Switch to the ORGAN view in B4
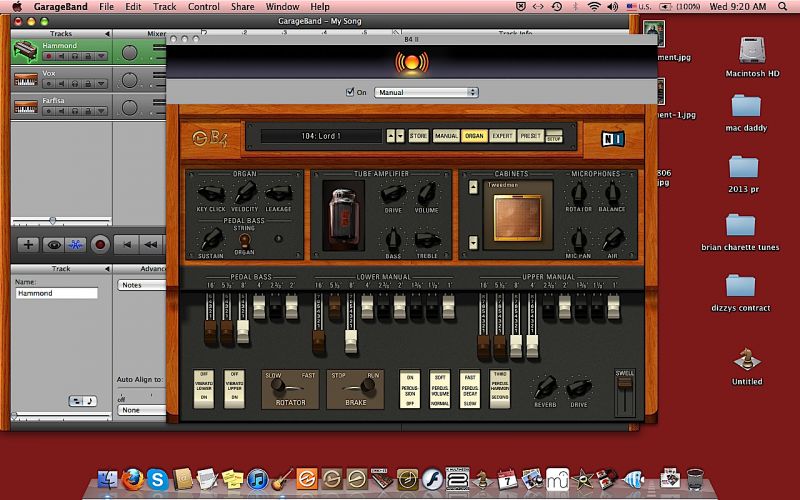The height and width of the screenshot is (500, 800). (474, 136)
